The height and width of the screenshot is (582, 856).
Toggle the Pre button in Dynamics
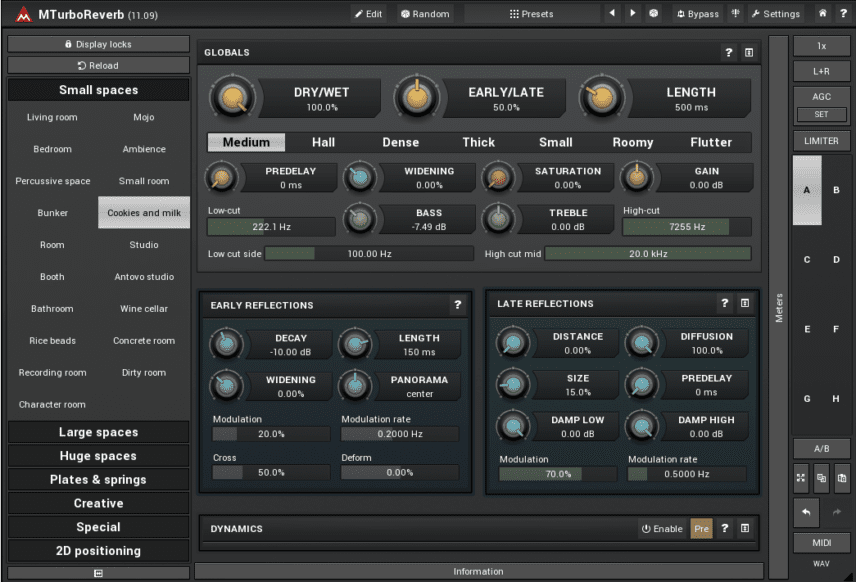coord(702,528)
